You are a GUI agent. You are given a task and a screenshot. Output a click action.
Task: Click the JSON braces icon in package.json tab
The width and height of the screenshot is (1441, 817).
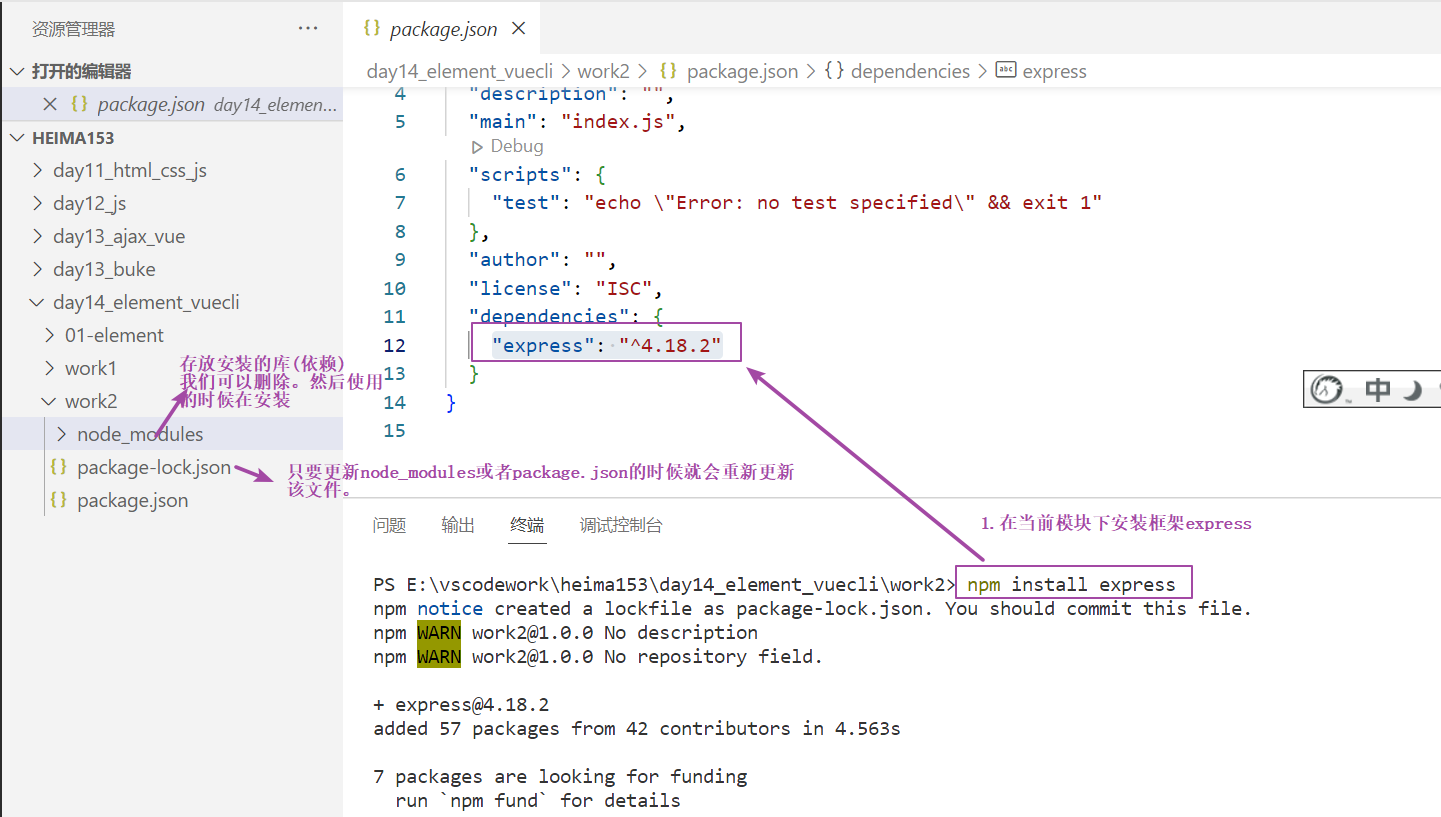pos(372,29)
